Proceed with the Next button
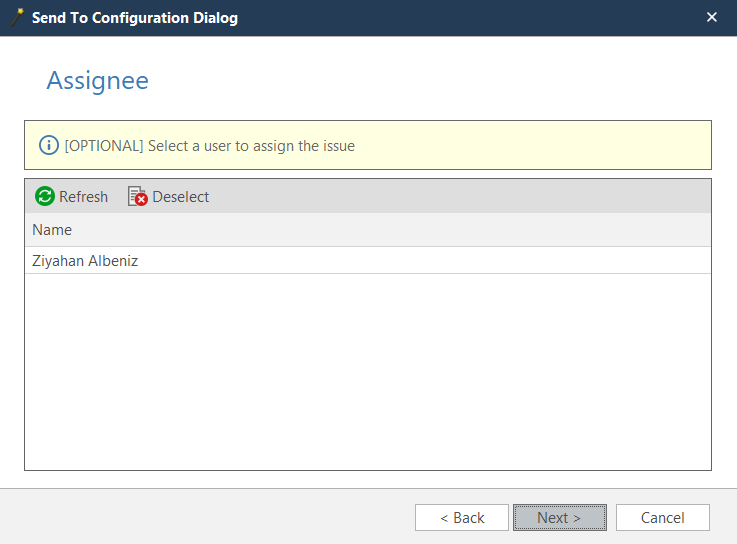Viewport: 737px width, 544px height. pyautogui.click(x=559, y=518)
